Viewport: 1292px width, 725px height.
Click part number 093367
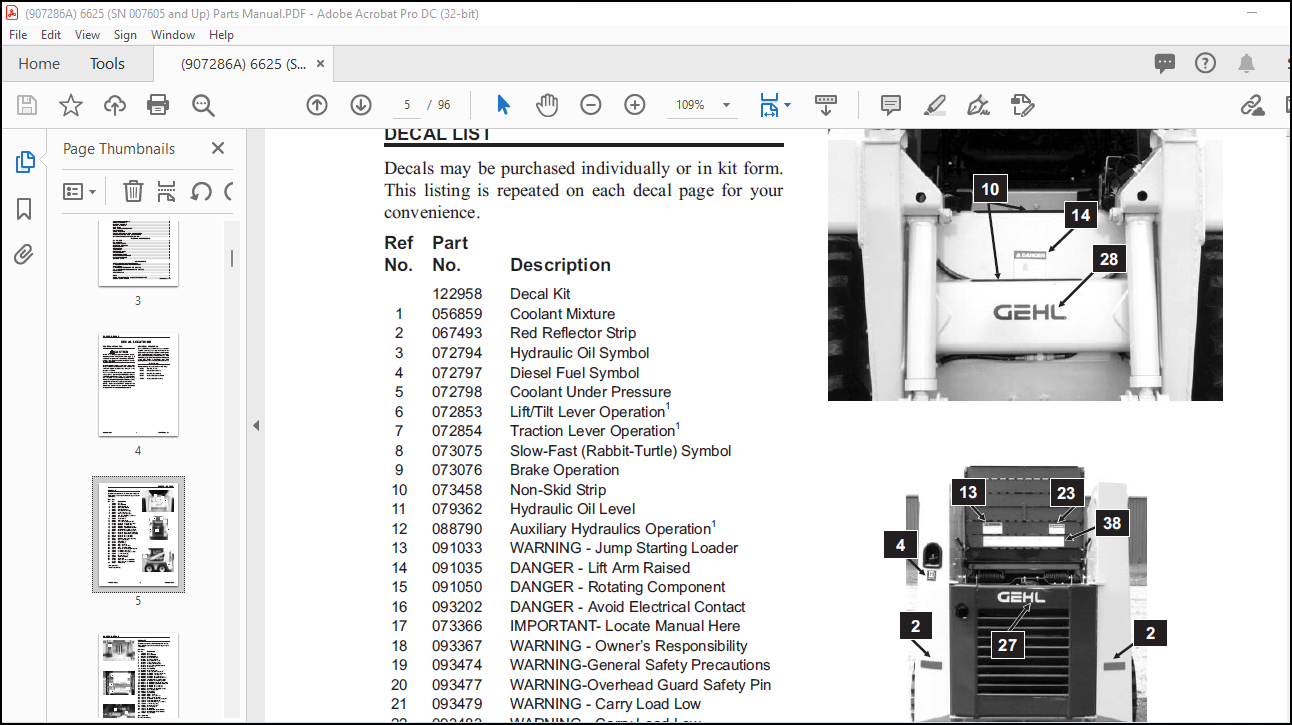tap(457, 646)
